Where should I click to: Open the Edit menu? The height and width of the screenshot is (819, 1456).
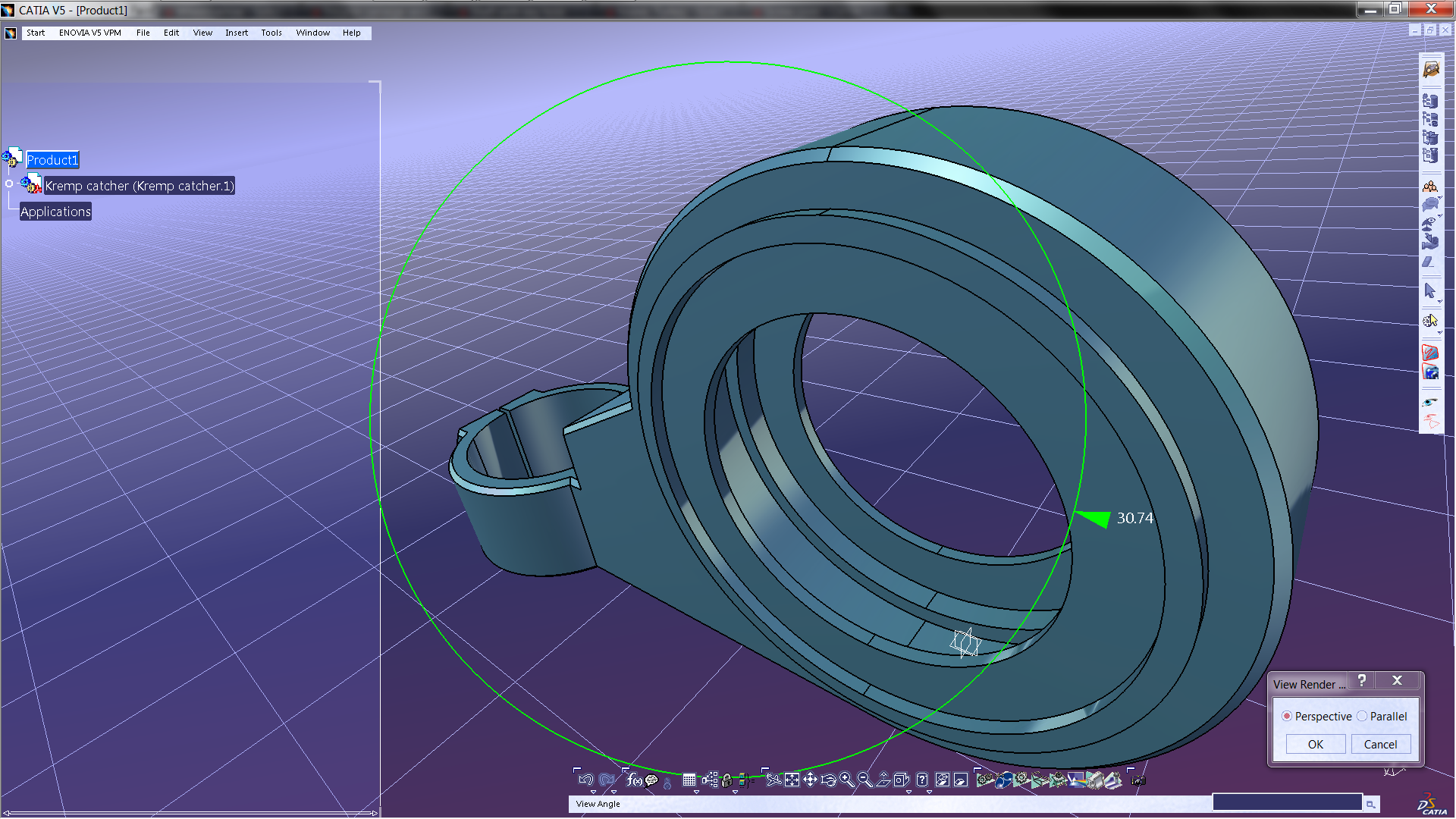click(x=171, y=33)
